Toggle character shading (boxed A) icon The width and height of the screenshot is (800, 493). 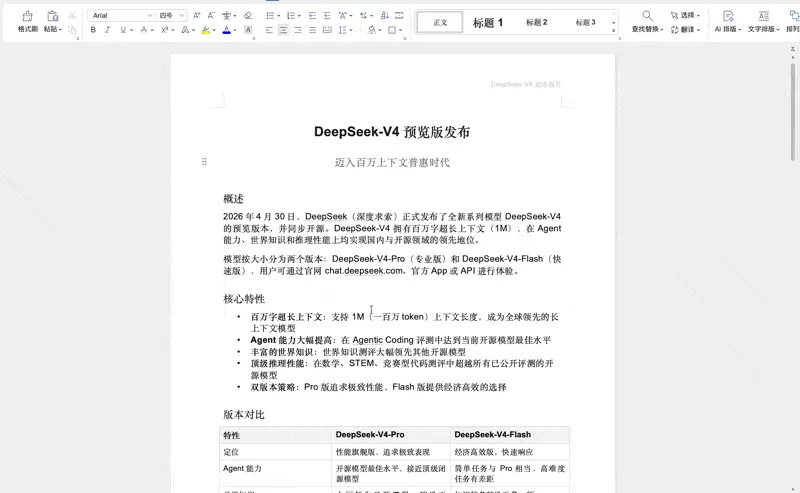click(x=248, y=30)
